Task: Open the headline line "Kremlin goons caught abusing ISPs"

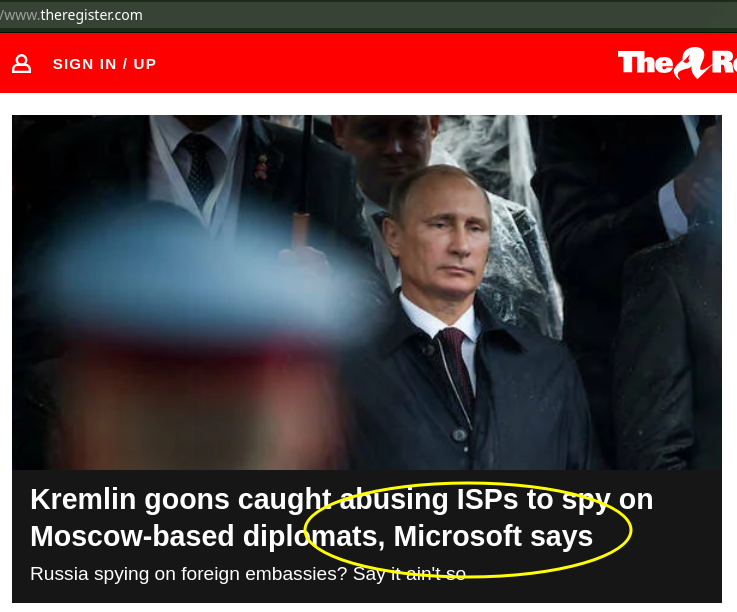Action: click(x=342, y=499)
